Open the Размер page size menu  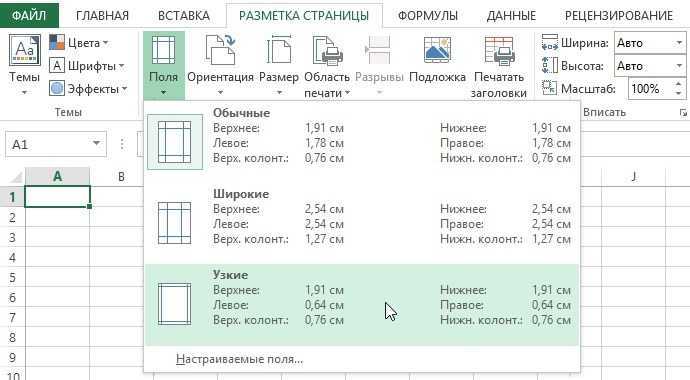pyautogui.click(x=279, y=65)
